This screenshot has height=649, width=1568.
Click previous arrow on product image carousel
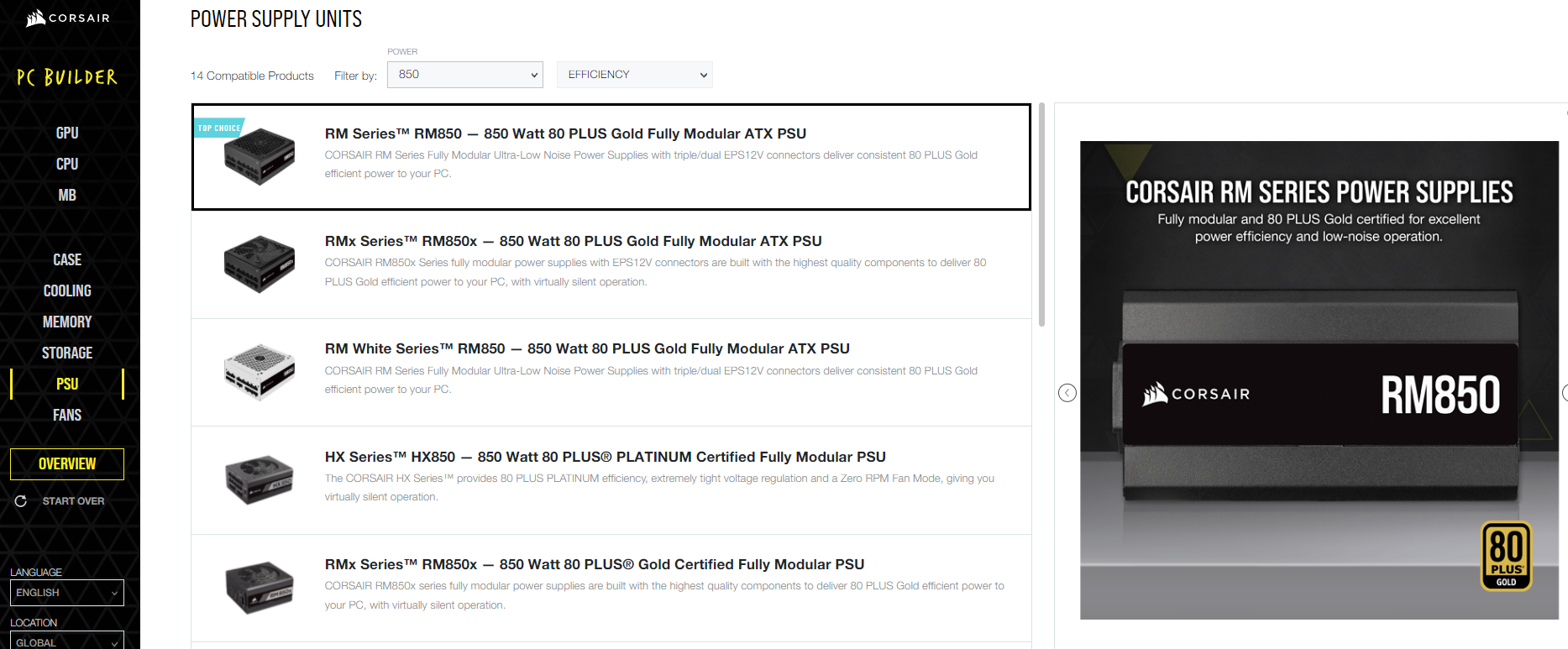pos(1067,393)
